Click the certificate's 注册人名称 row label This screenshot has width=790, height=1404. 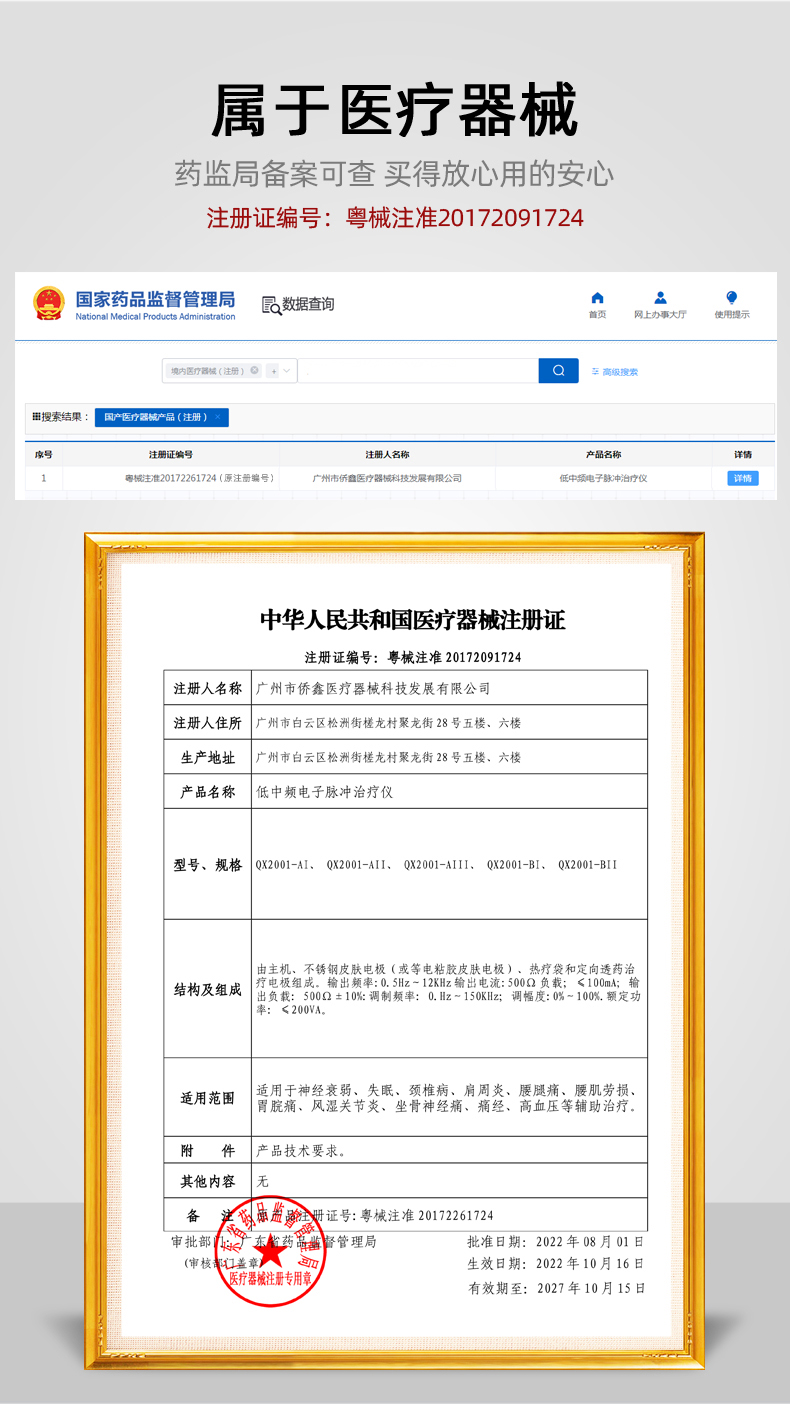[207, 689]
